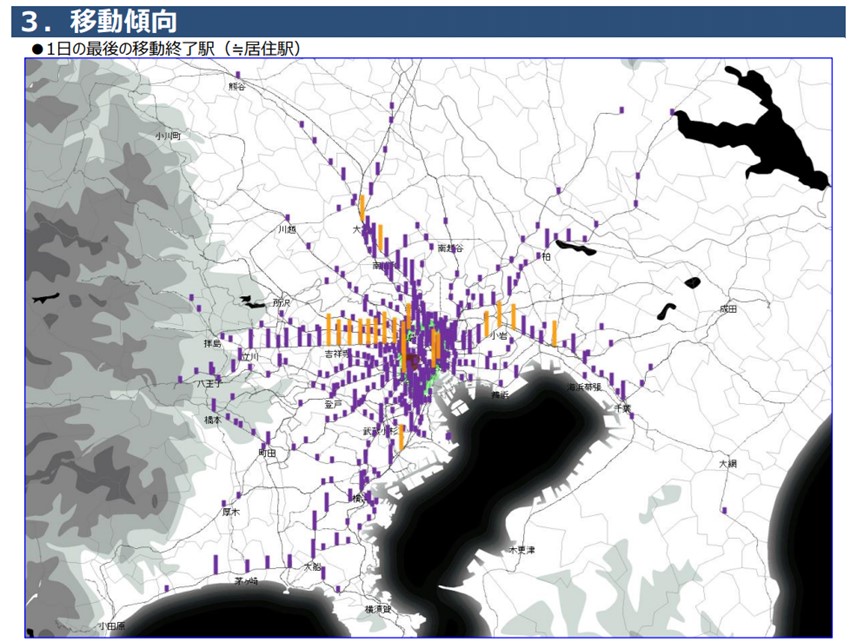Image resolution: width=850 pixels, height=642 pixels.
Task: Select the 木更津 map label
Action: point(521,550)
